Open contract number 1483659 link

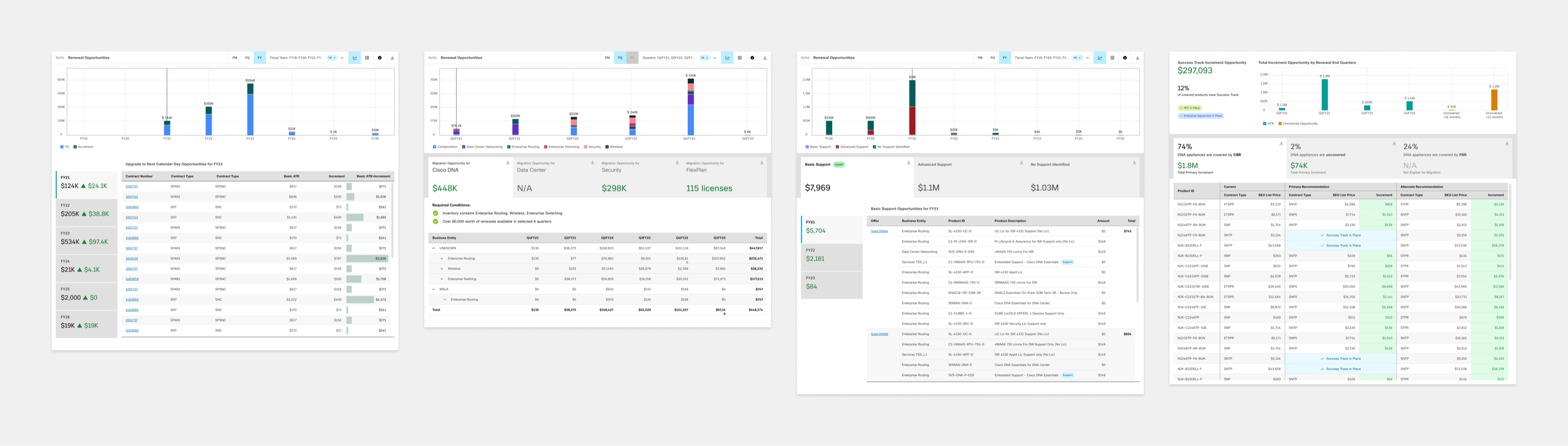point(132,279)
